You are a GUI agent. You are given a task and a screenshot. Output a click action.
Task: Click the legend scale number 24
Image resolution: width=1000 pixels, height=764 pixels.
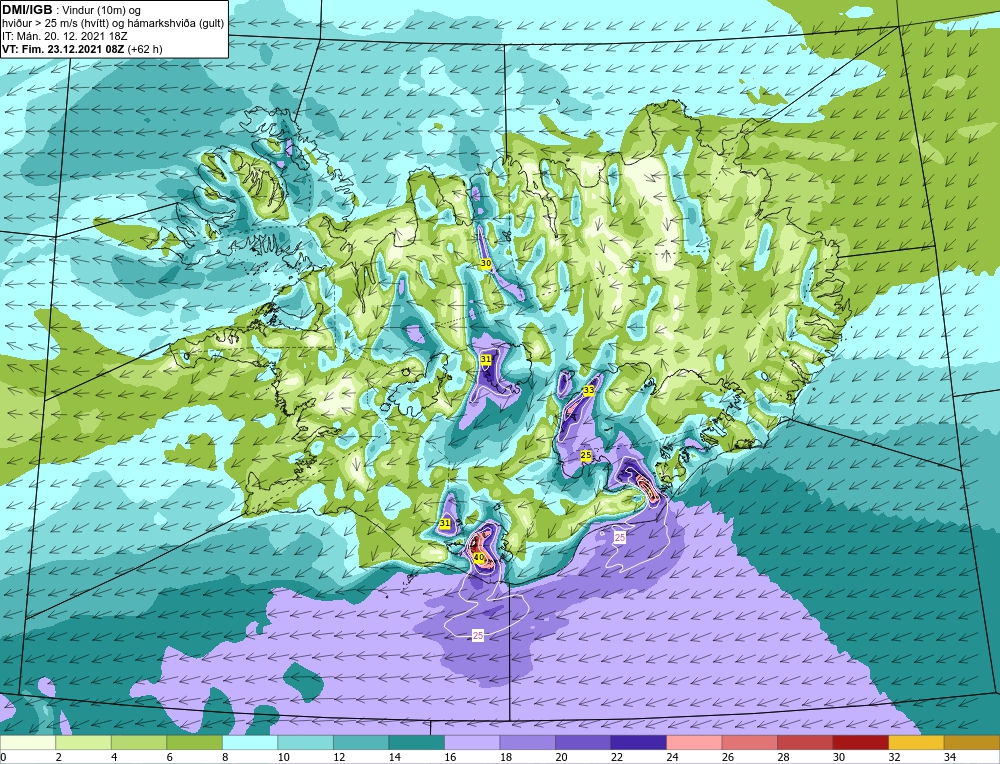coord(672,758)
